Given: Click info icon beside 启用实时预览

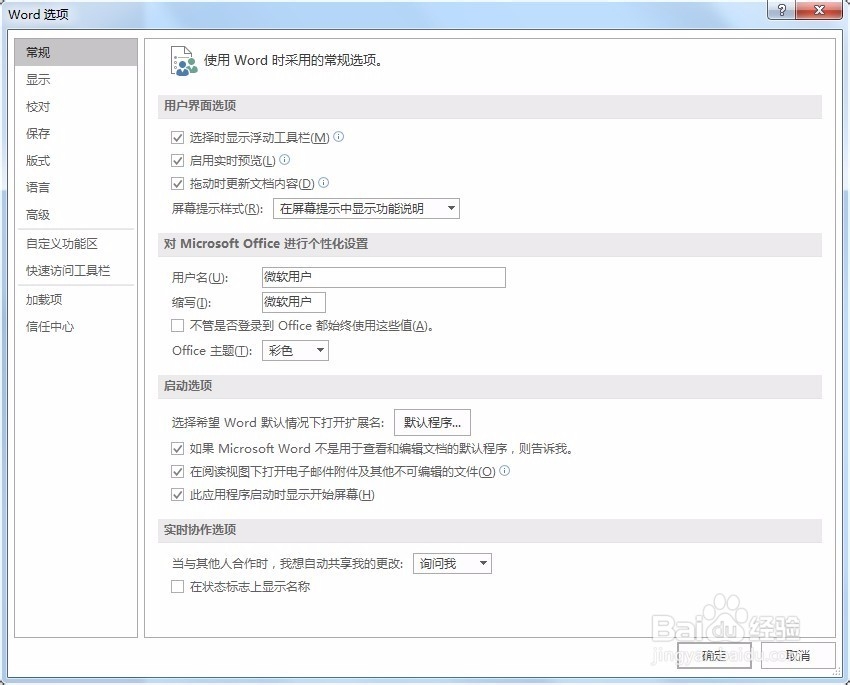Looking at the screenshot, I should click(285, 159).
